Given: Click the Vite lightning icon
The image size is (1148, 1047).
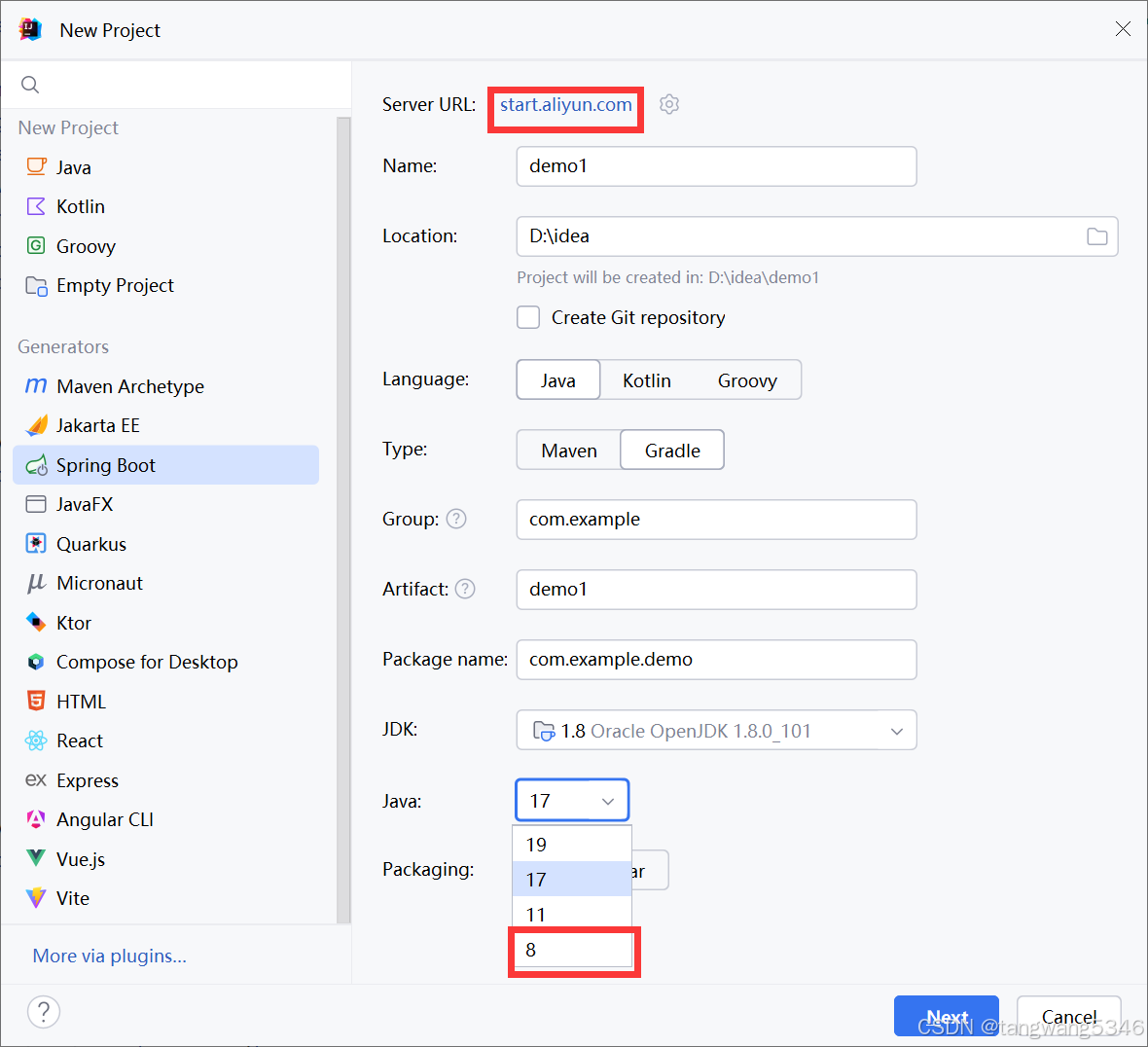Looking at the screenshot, I should click(x=36, y=898).
